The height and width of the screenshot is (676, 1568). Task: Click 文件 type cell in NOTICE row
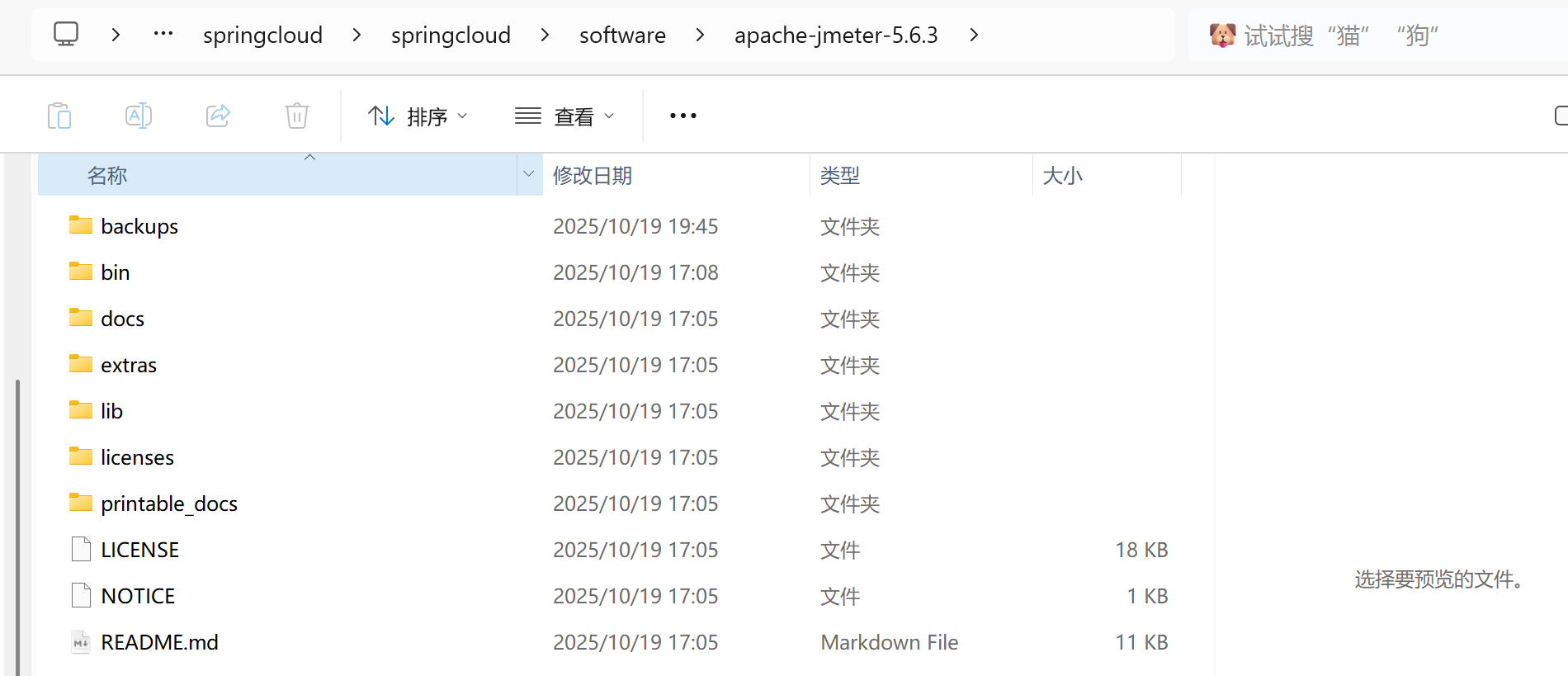(840, 596)
